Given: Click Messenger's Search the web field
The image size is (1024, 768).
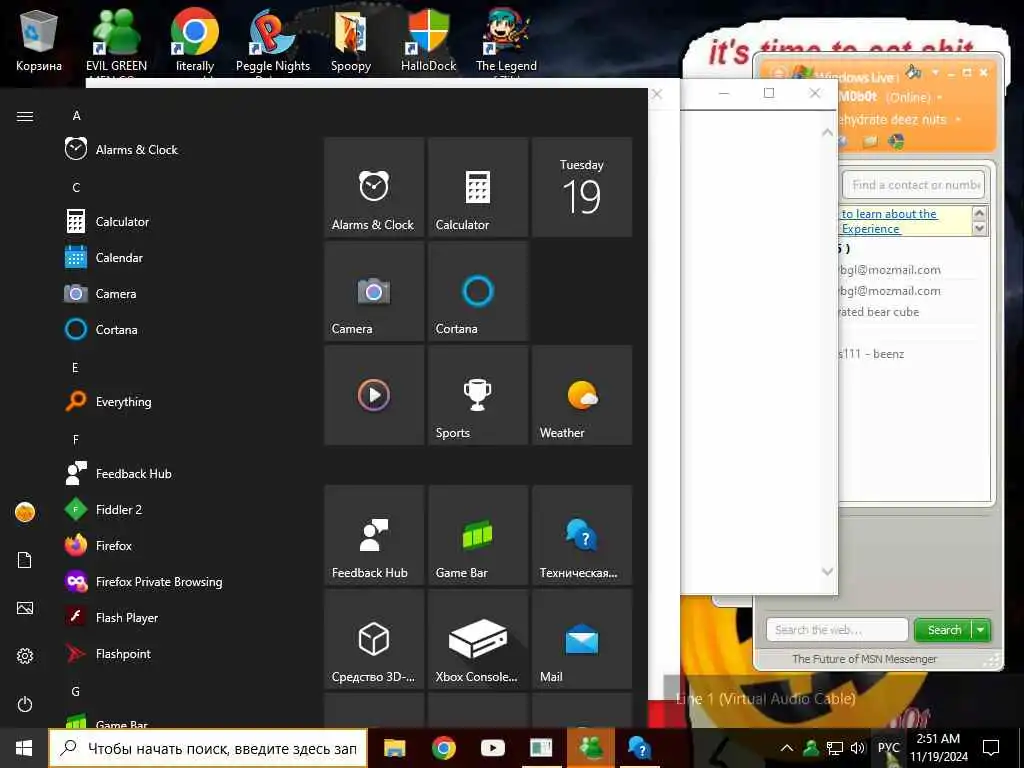Looking at the screenshot, I should coord(837,630).
